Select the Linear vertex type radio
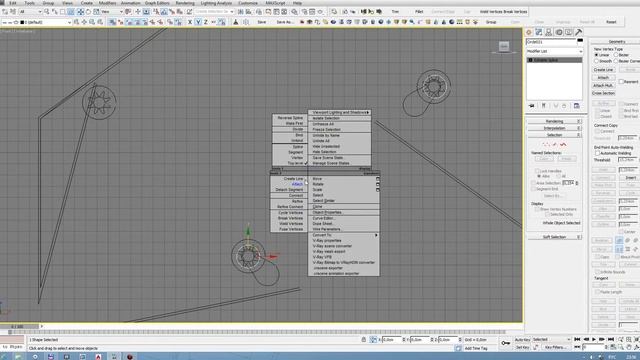 (596, 55)
